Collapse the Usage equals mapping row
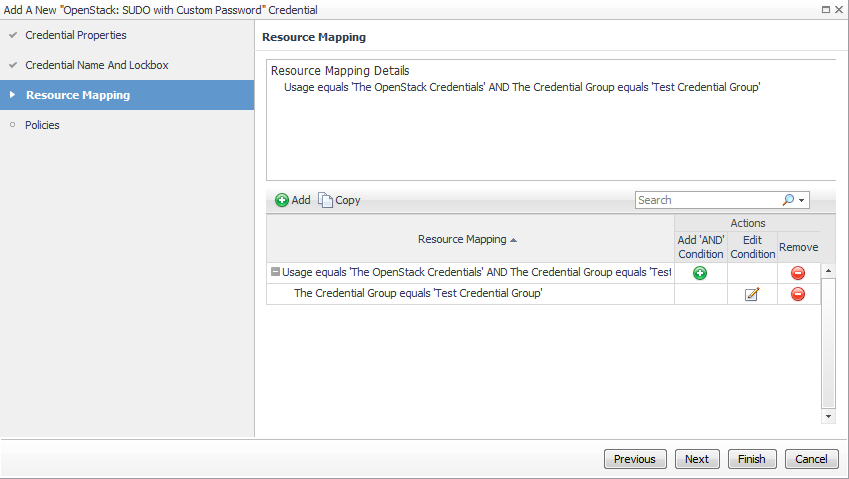This screenshot has width=849, height=479. pyautogui.click(x=275, y=272)
